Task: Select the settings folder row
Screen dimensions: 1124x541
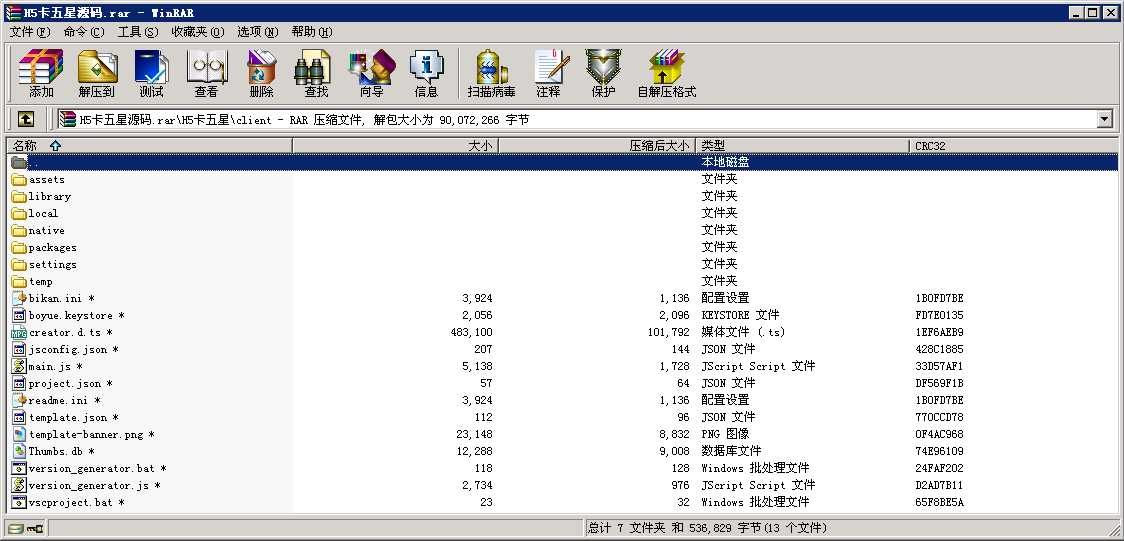Action: [x=562, y=264]
